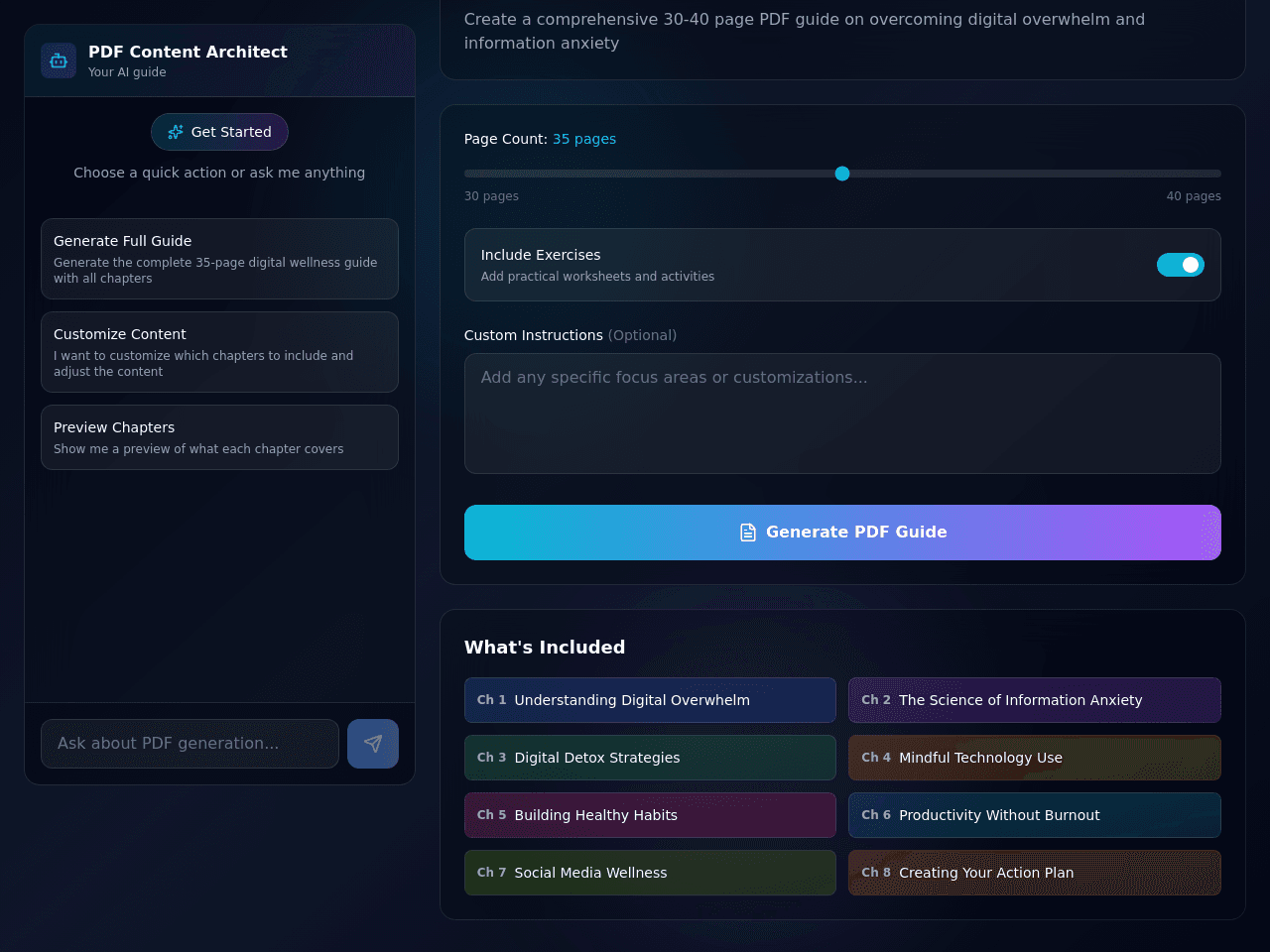Select Ch 2 The Science of Information Anxiety
1270x952 pixels.
(1035, 700)
